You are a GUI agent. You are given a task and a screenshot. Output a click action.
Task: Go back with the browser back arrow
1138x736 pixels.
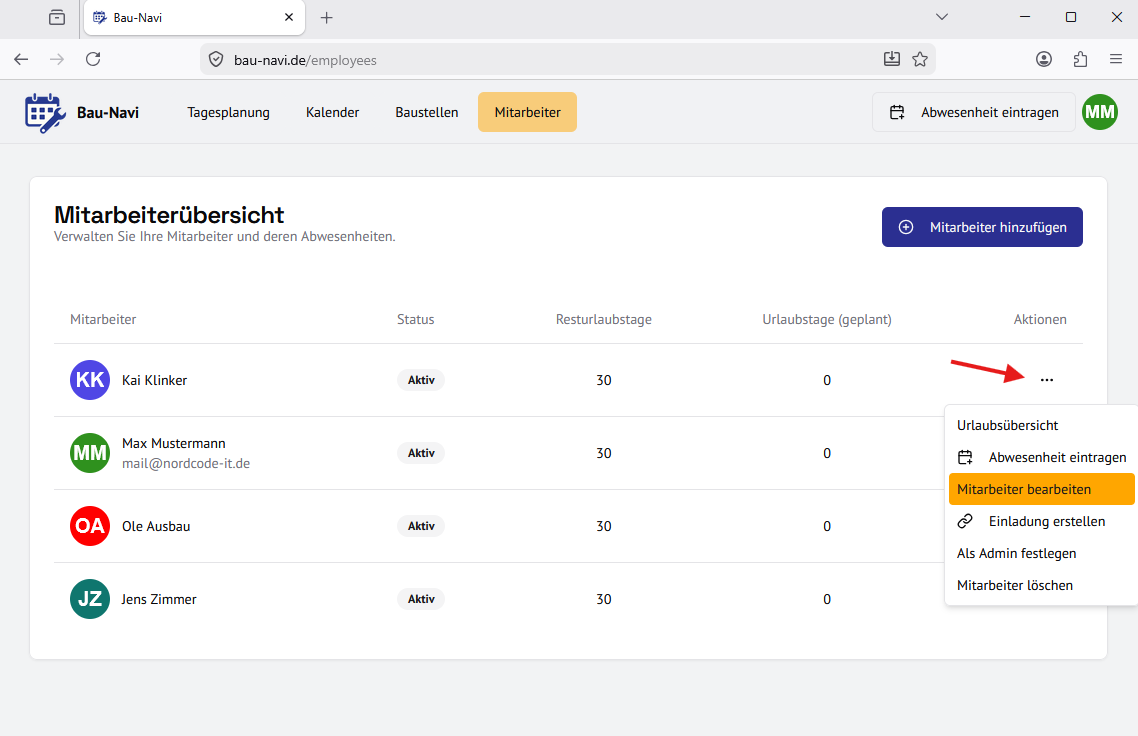point(21,60)
